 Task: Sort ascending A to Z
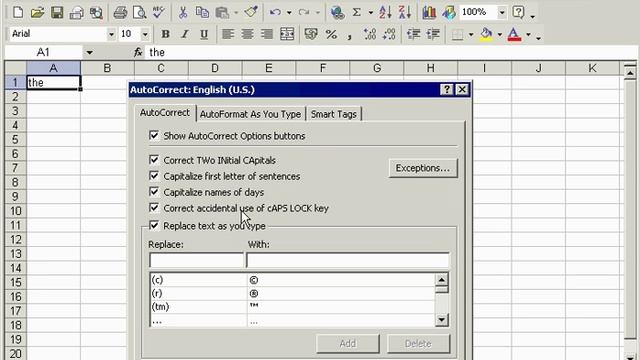pos(385,13)
